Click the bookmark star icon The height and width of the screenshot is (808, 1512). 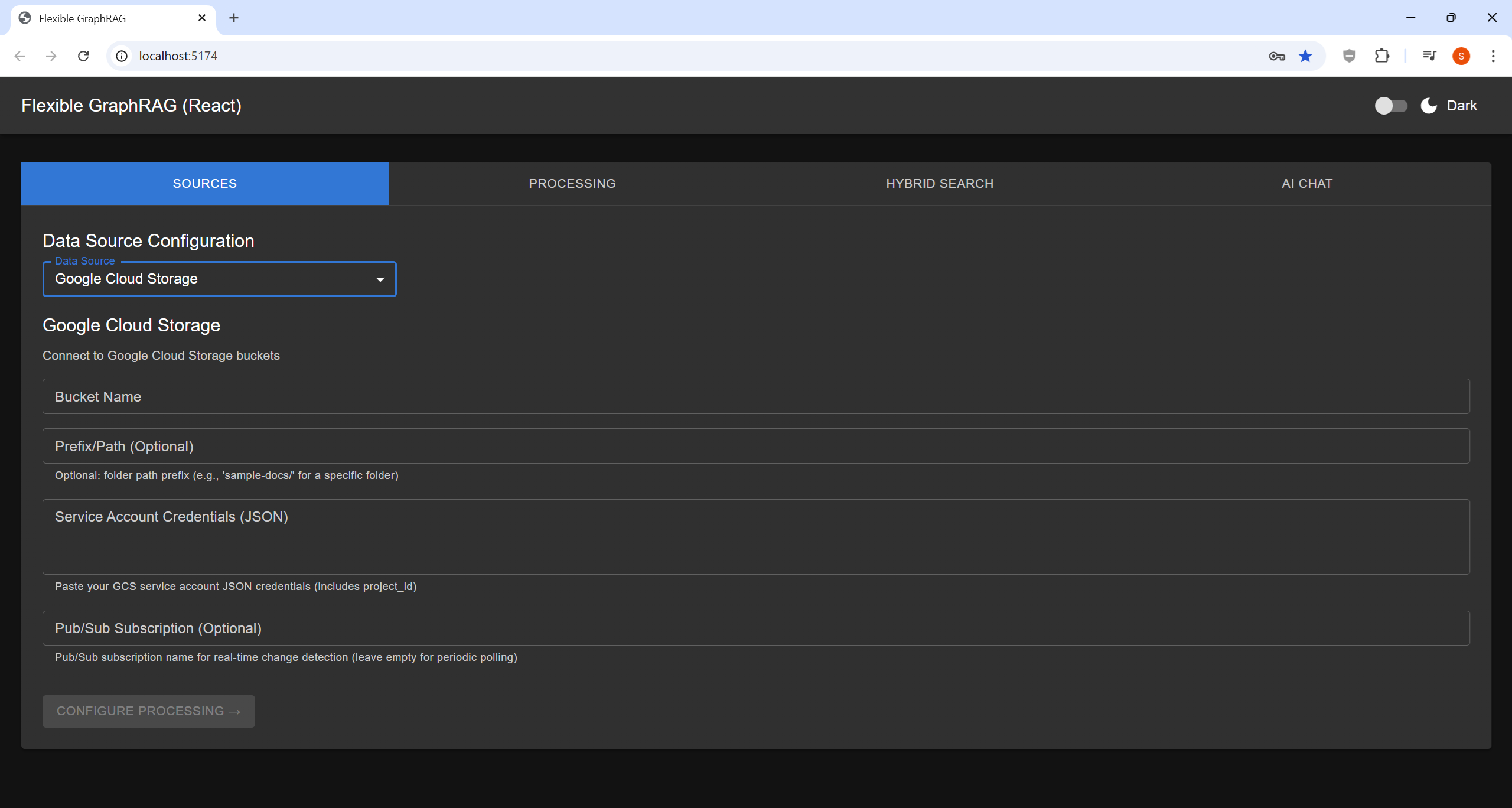click(1305, 56)
